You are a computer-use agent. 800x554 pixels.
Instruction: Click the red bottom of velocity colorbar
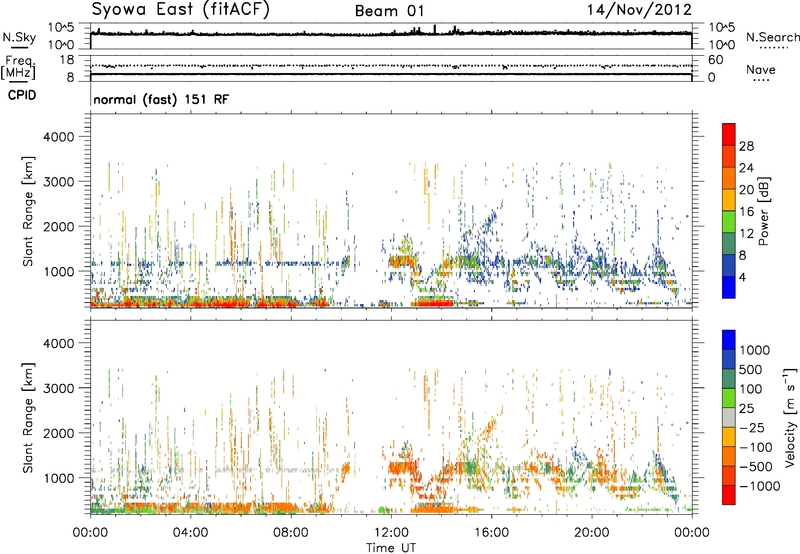729,495
